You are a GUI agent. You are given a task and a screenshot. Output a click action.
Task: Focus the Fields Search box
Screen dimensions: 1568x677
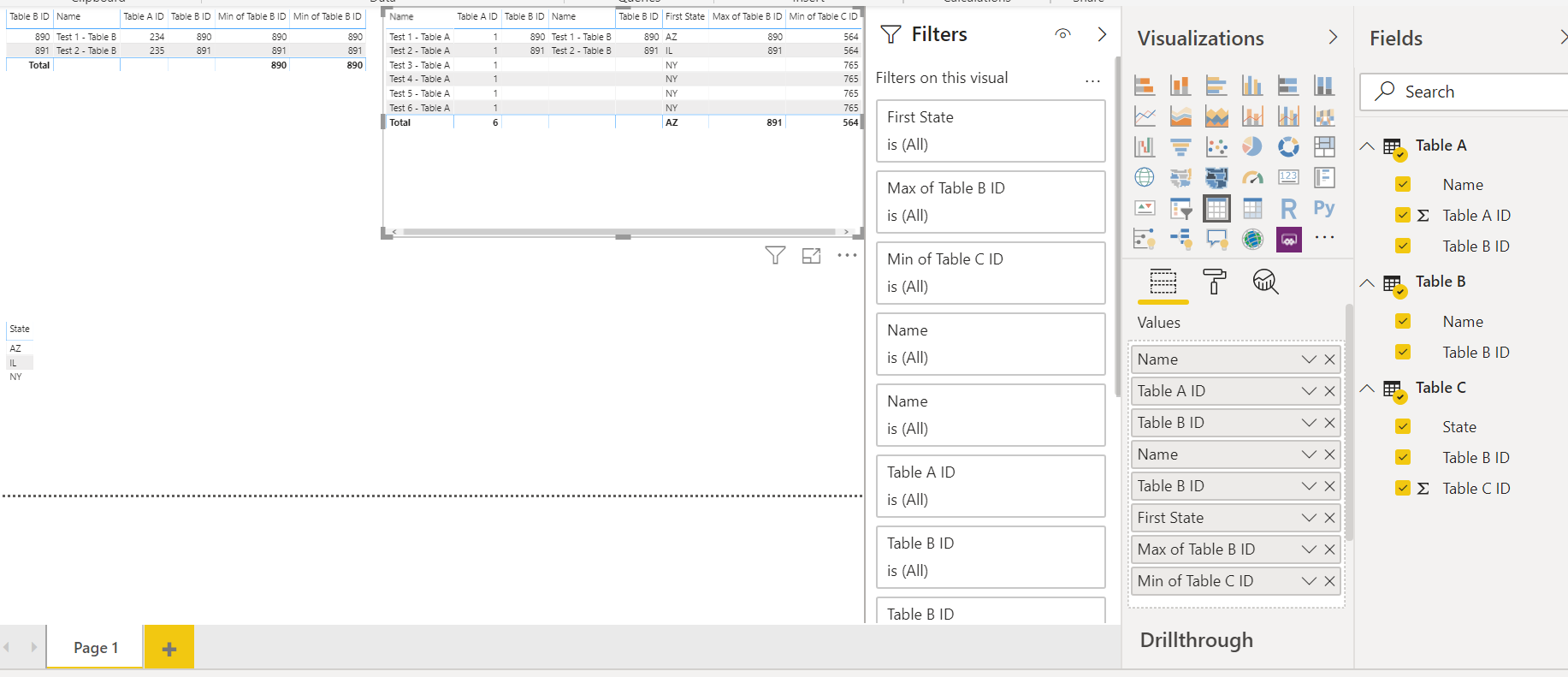click(x=1464, y=92)
